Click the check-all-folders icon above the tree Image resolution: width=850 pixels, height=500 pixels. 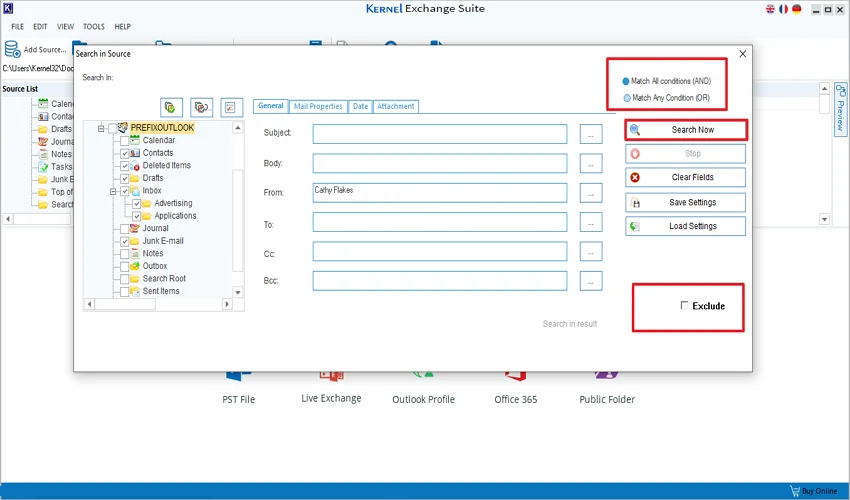tap(171, 107)
